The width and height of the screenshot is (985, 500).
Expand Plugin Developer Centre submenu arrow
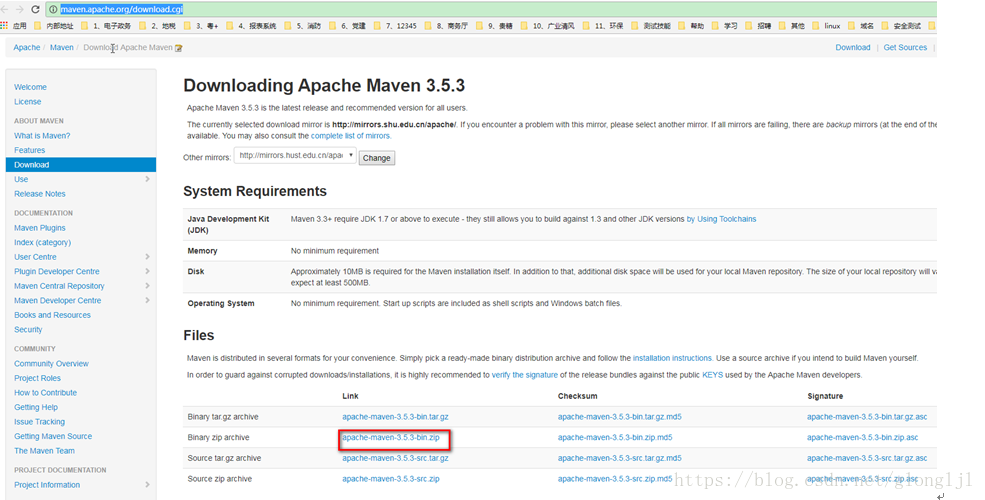[x=148, y=271]
